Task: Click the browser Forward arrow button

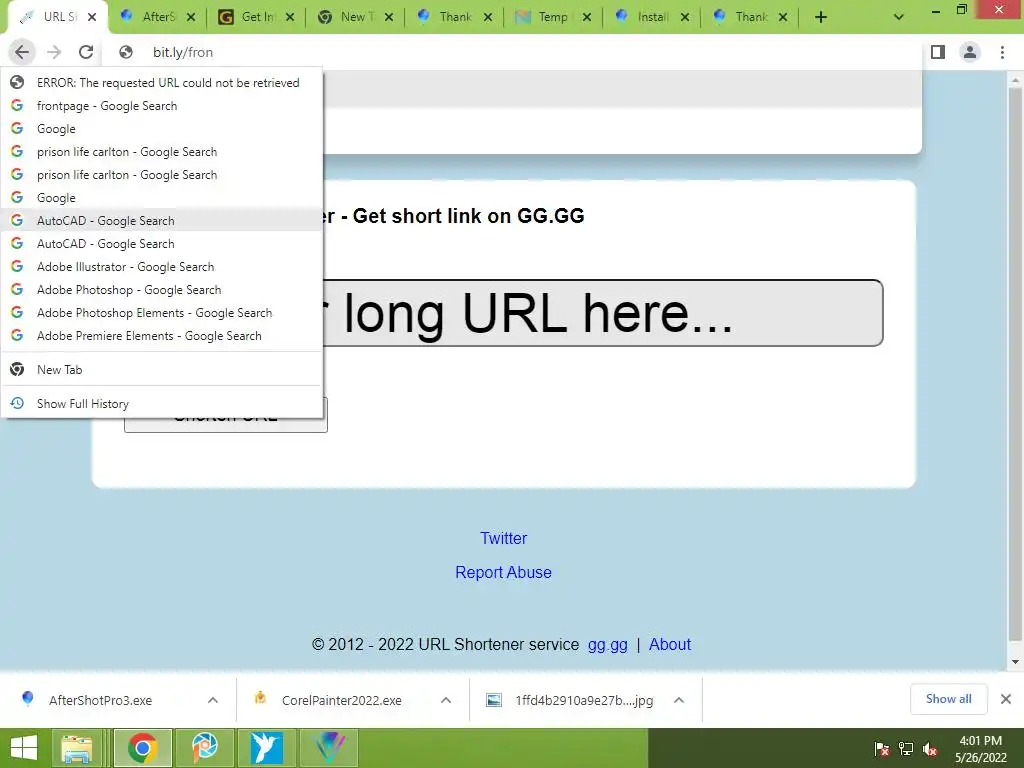Action: point(54,52)
